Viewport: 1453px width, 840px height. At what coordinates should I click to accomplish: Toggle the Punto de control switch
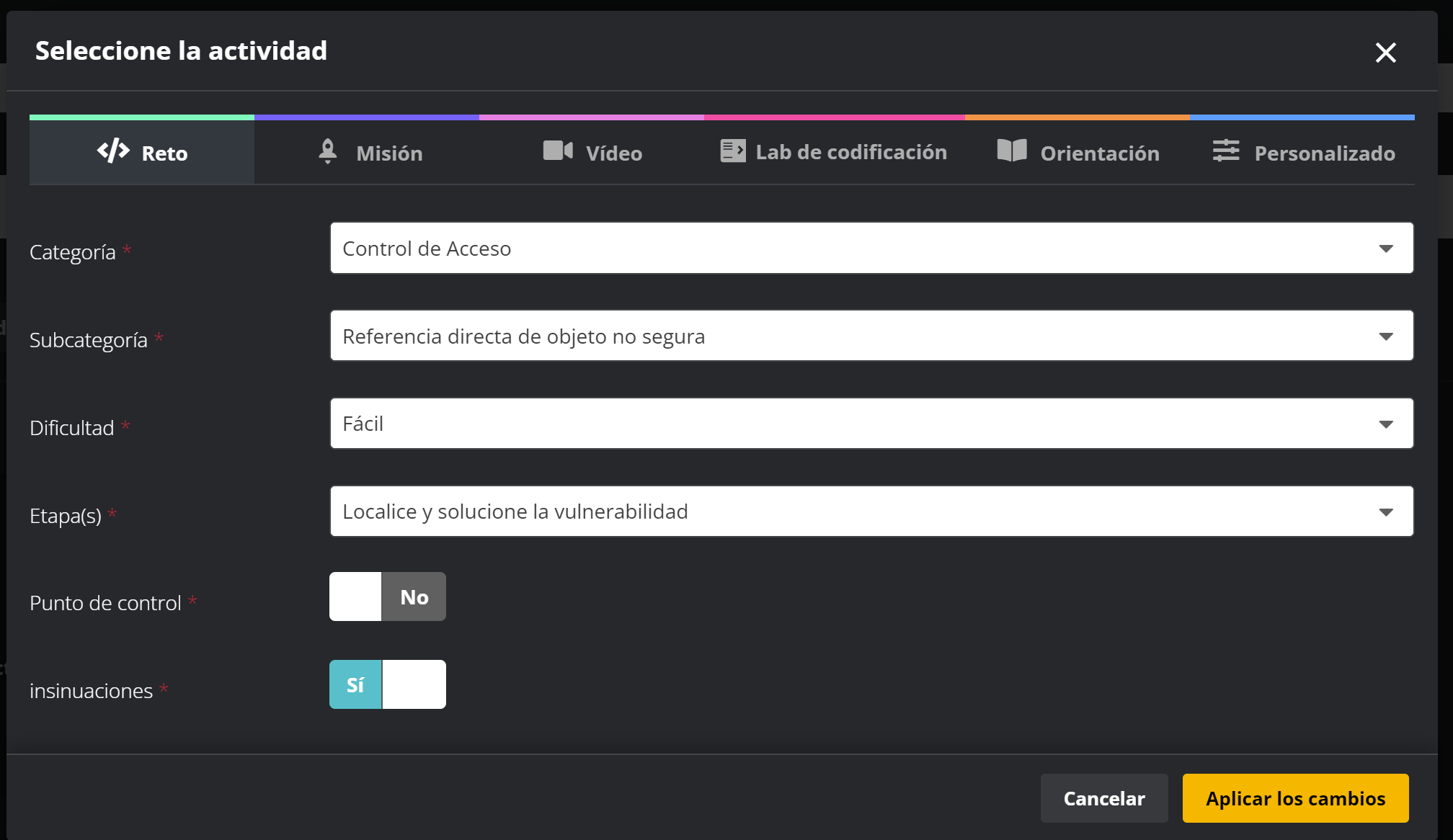(388, 597)
